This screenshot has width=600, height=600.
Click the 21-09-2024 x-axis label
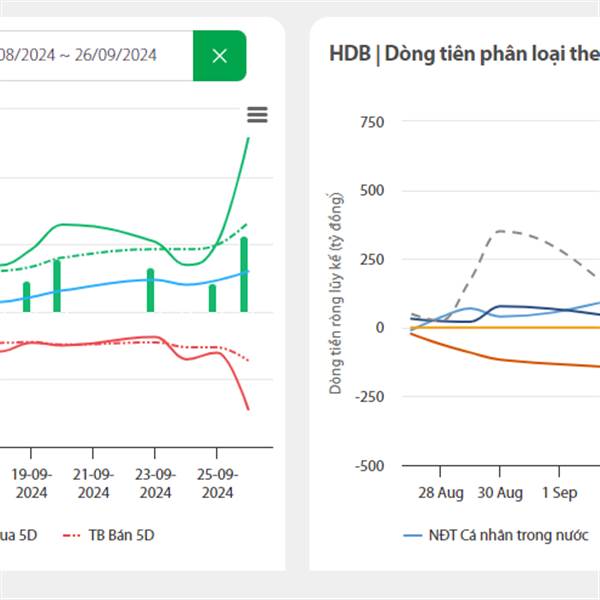[93, 484]
